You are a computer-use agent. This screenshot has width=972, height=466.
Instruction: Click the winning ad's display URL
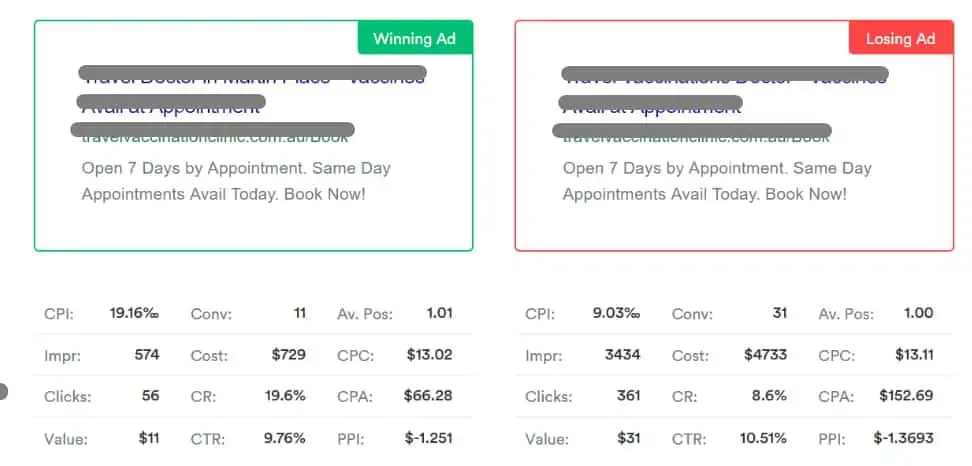[213, 133]
